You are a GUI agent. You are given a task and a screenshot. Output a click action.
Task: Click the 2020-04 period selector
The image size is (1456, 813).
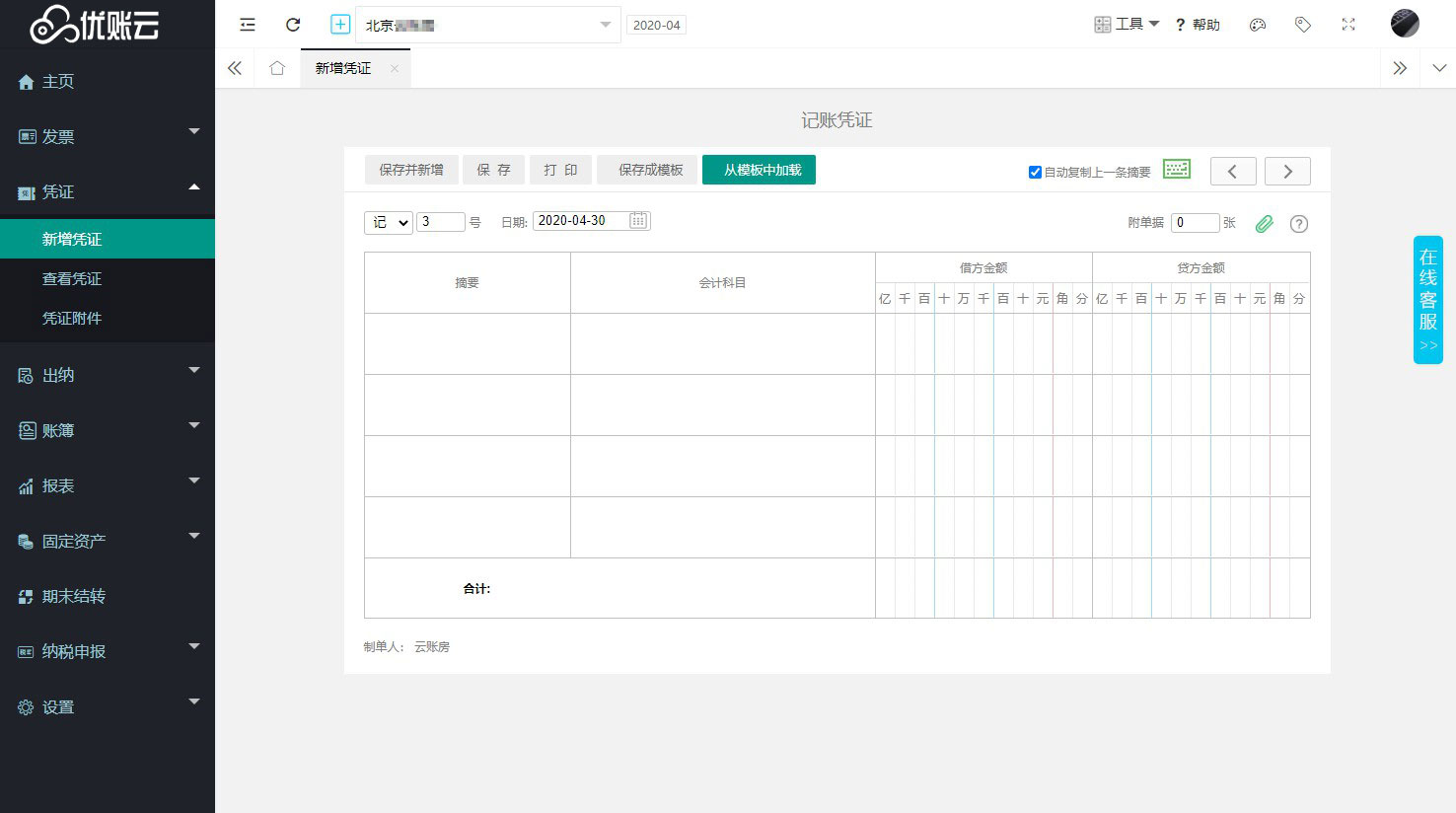pos(656,25)
